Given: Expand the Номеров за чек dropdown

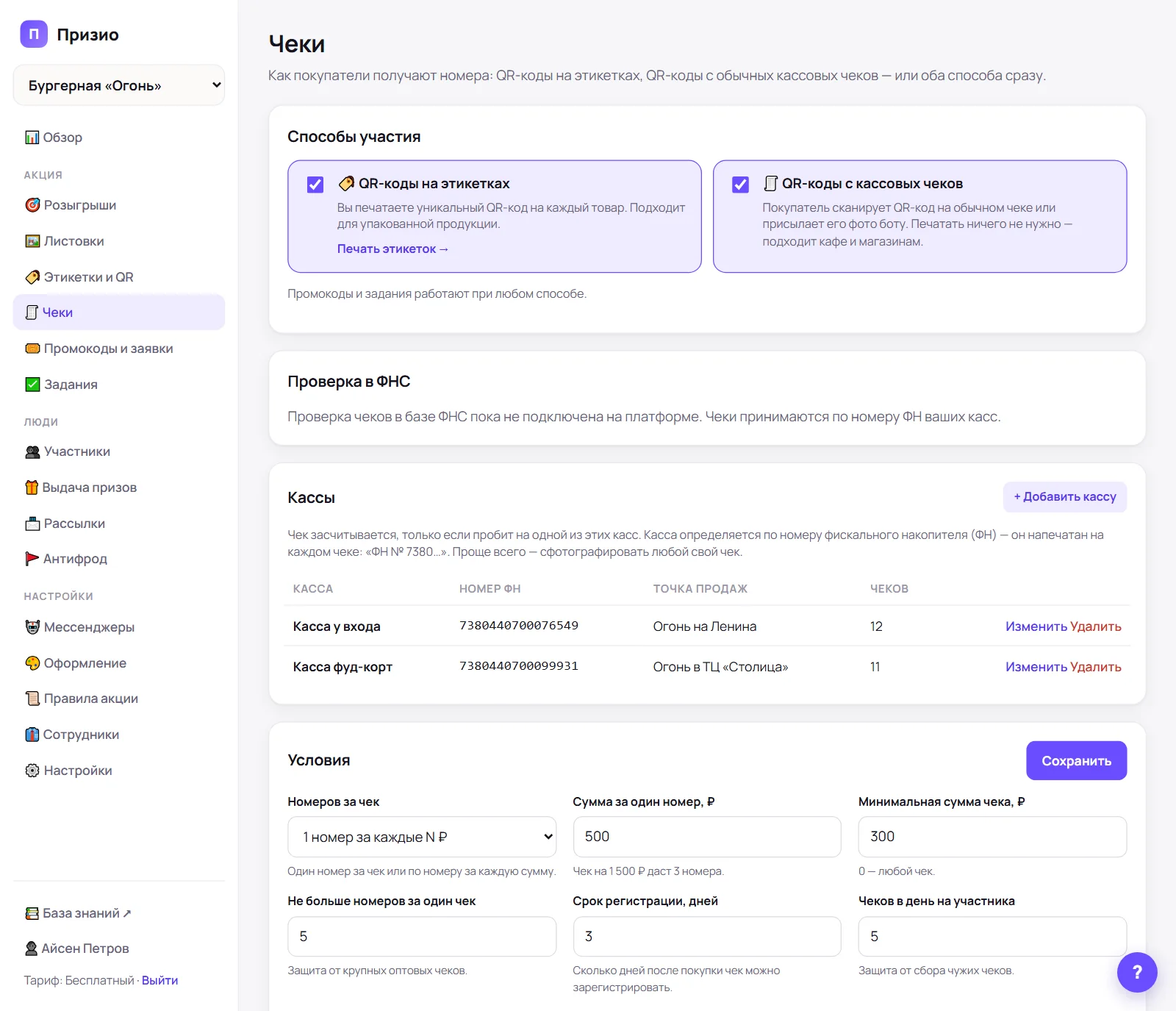Looking at the screenshot, I should tap(422, 837).
